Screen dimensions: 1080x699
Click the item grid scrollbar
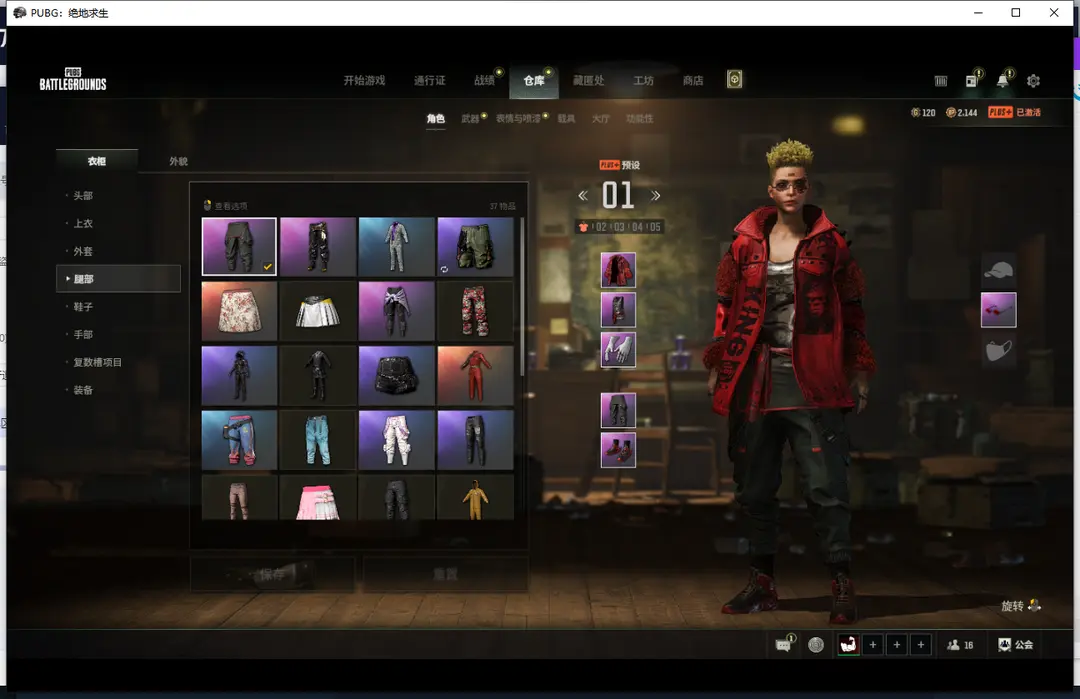[x=521, y=296]
